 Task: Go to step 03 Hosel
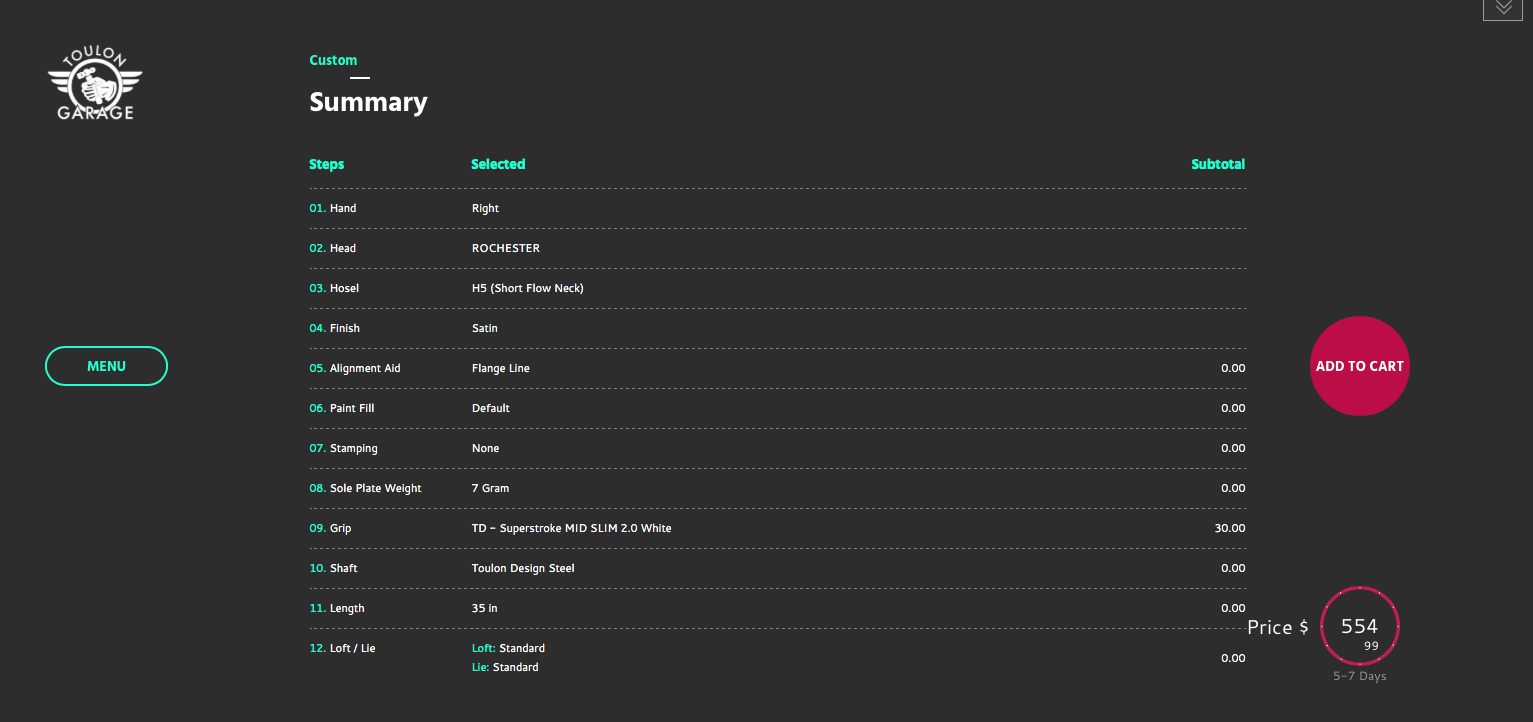click(334, 288)
